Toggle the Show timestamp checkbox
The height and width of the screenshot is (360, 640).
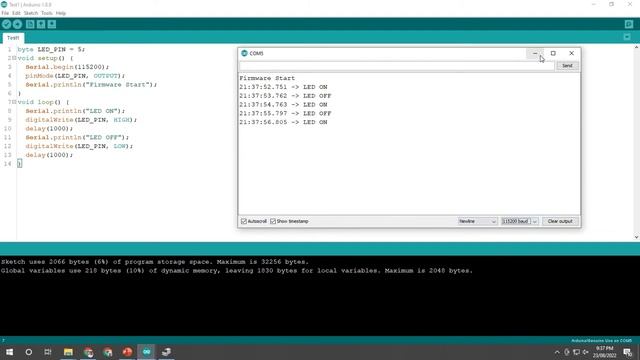pos(273,221)
